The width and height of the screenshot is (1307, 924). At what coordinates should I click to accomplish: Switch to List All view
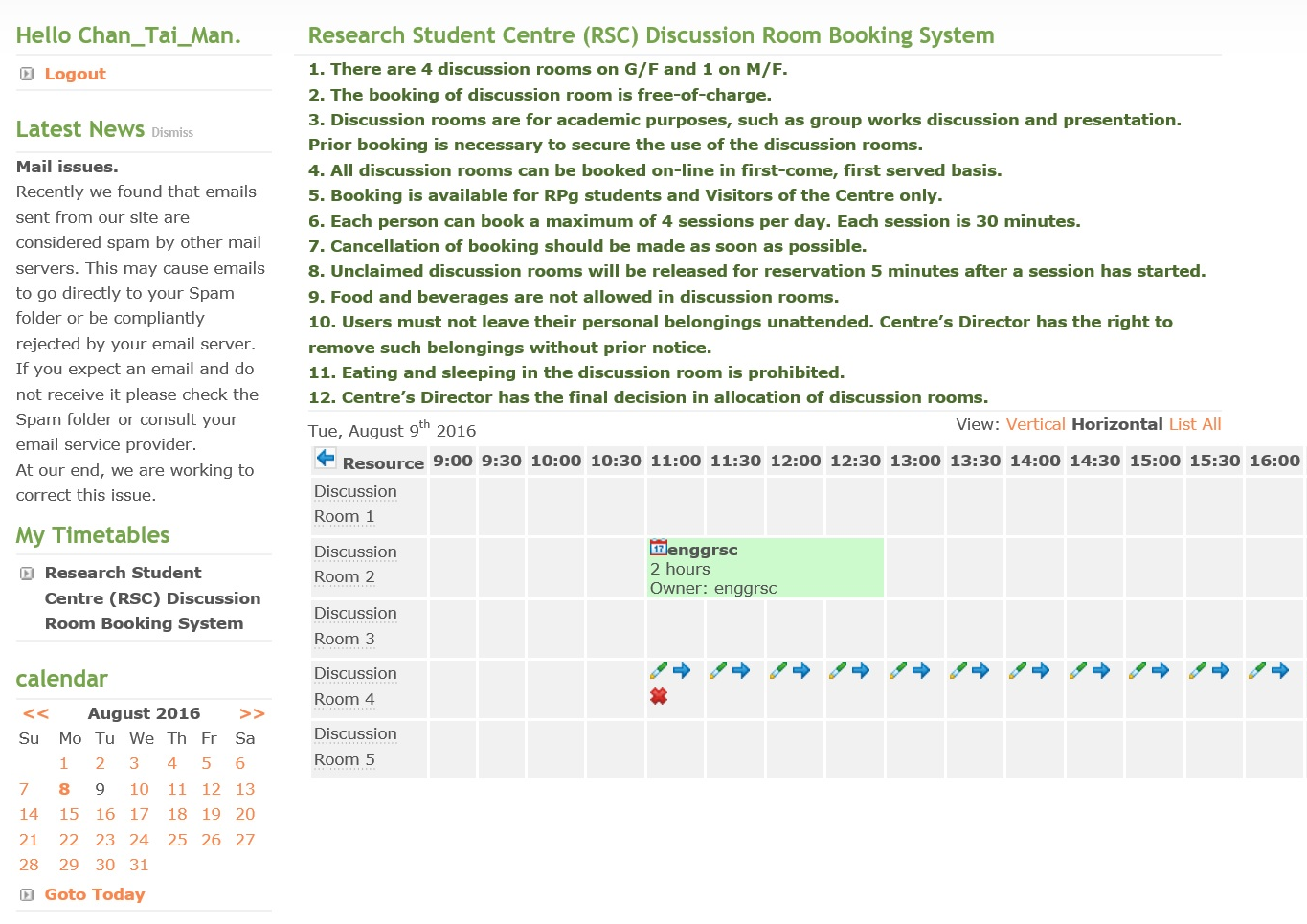tap(1195, 424)
